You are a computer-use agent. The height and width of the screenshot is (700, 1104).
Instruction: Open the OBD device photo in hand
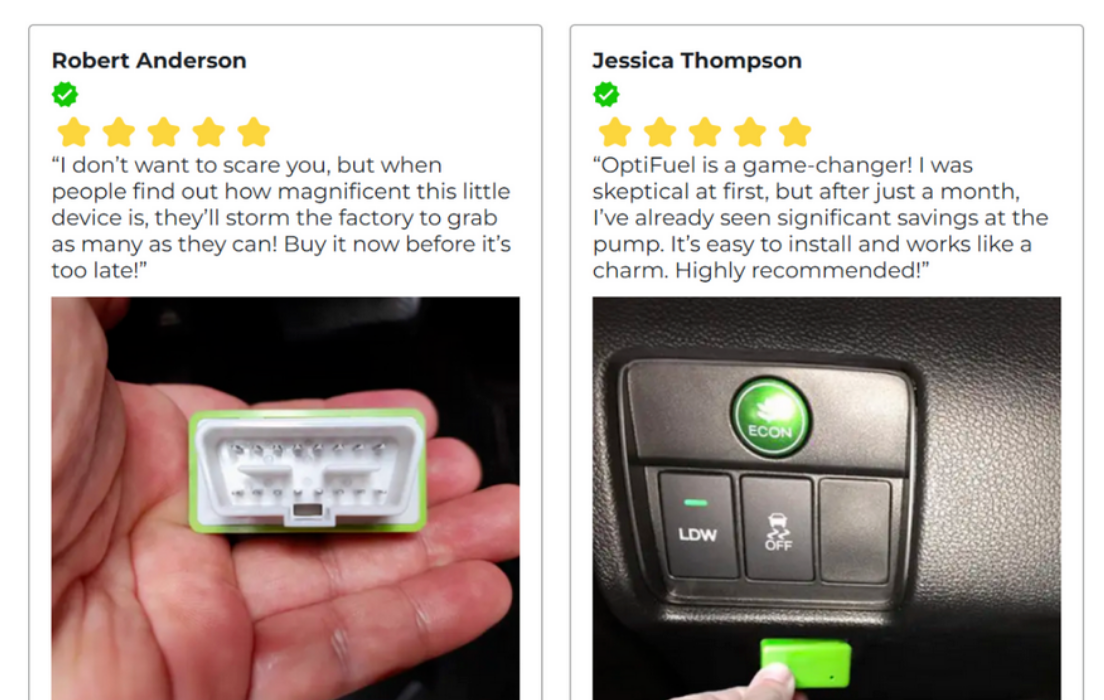285,498
